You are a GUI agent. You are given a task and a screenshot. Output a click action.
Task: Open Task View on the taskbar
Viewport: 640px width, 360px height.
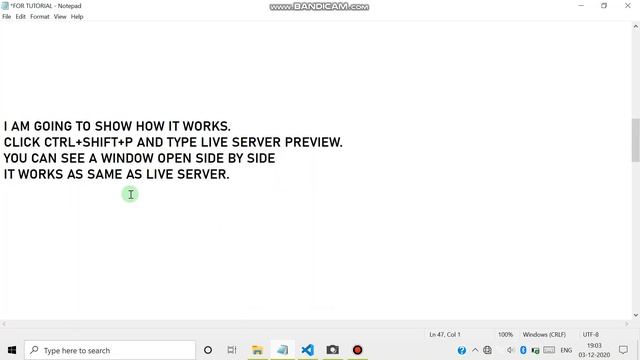coord(232,350)
